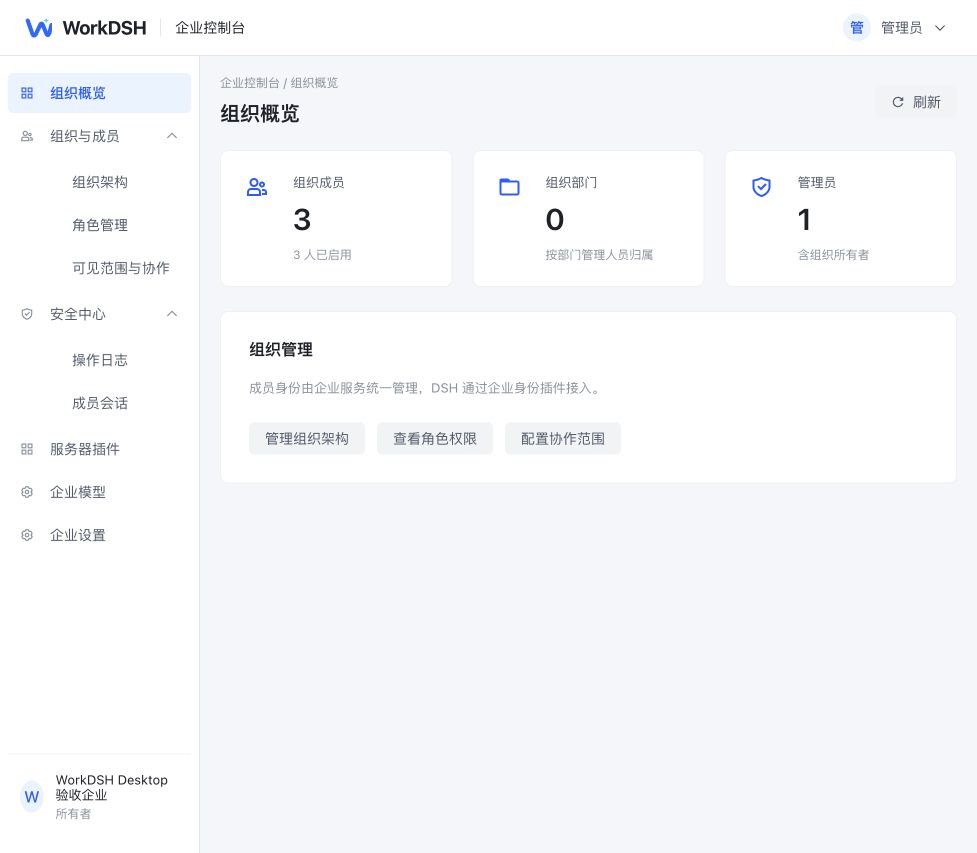Viewport: 977px width, 853px height.
Task: Click the 查看角色权限 button
Action: click(435, 439)
